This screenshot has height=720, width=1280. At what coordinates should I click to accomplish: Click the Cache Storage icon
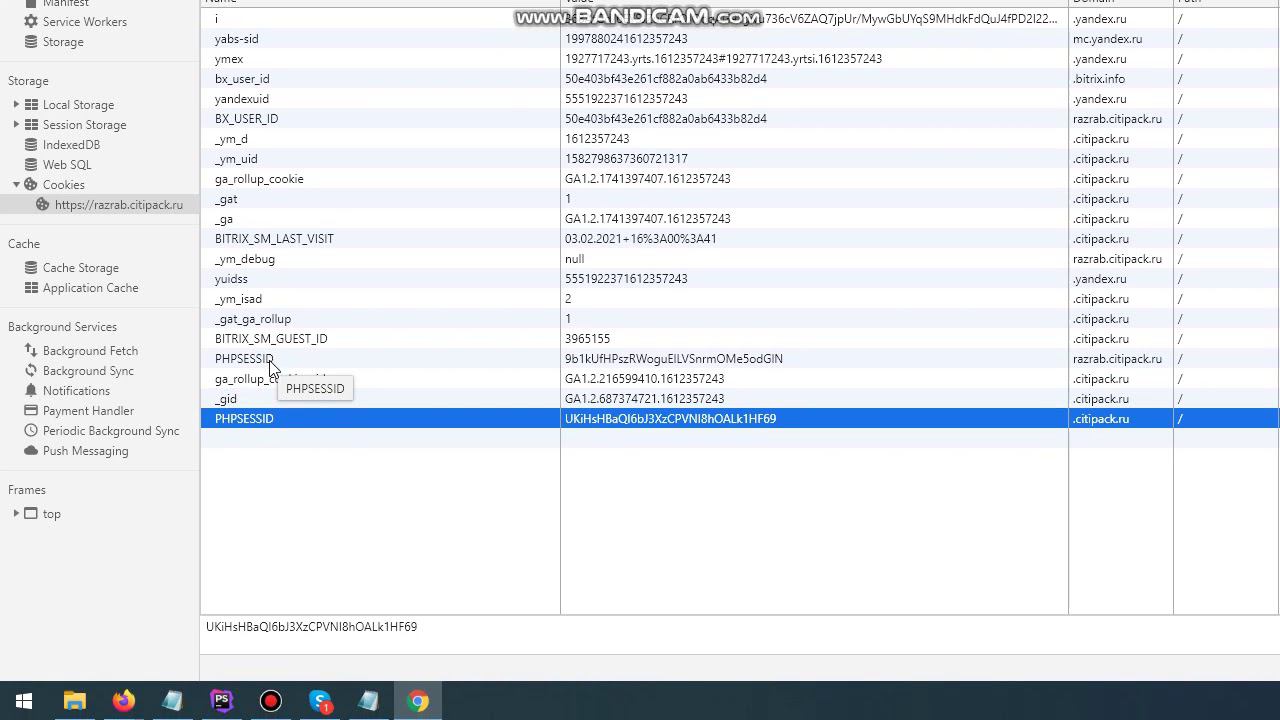[31, 267]
